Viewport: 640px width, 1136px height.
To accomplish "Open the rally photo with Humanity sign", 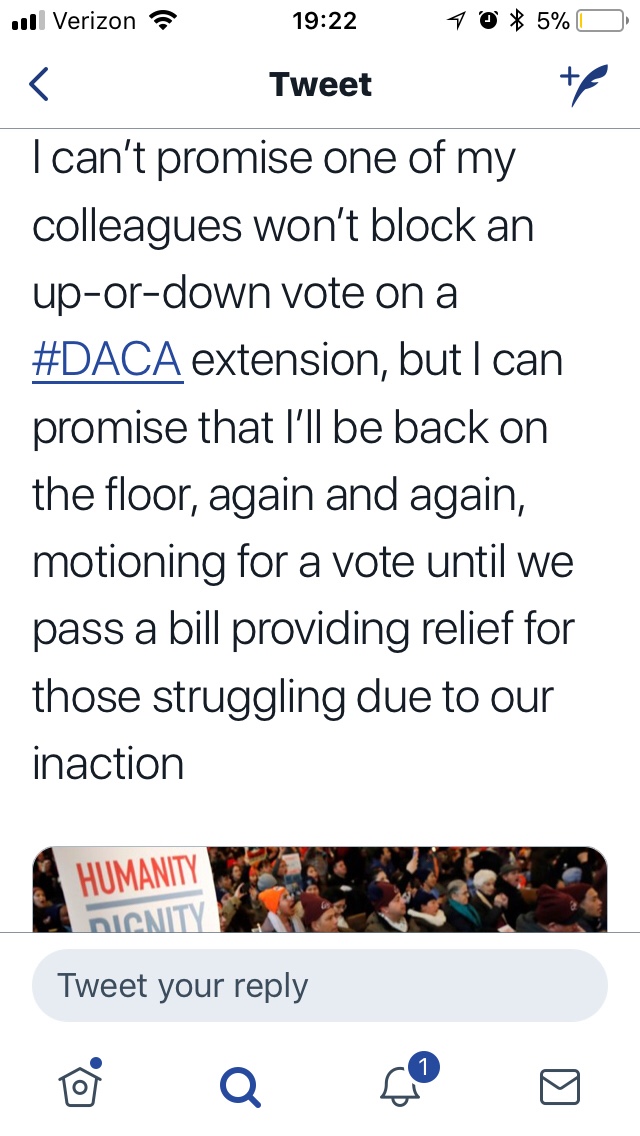I will (320, 890).
